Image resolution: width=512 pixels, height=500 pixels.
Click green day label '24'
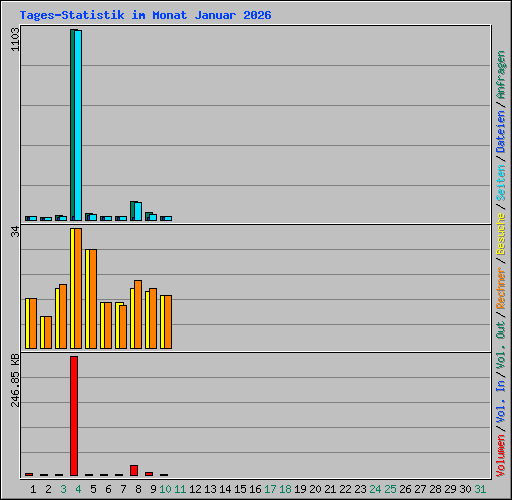pyautogui.click(x=375, y=489)
